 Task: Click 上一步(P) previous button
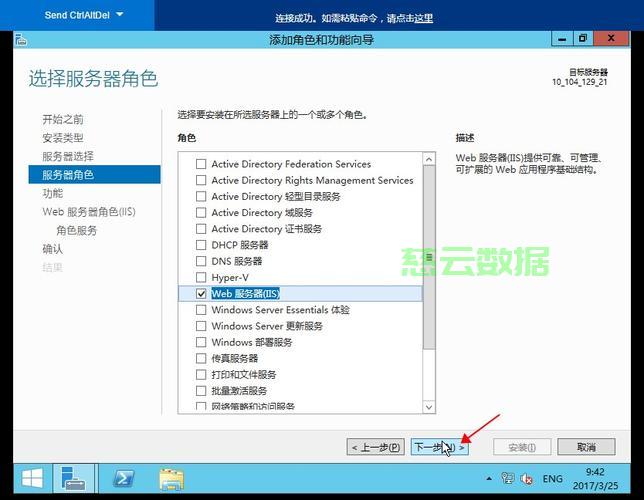[375, 447]
